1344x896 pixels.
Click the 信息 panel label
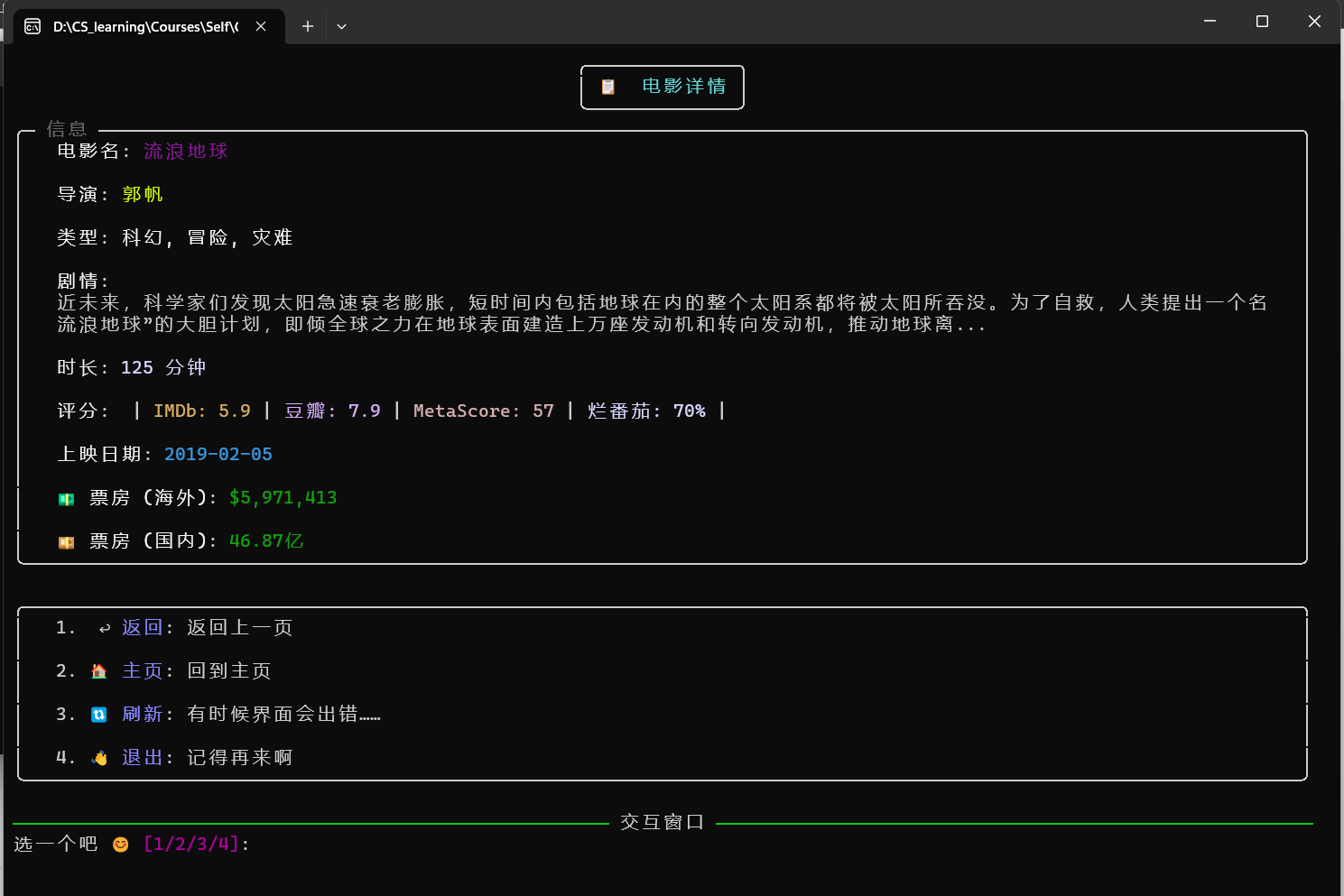pyautogui.click(x=67, y=129)
